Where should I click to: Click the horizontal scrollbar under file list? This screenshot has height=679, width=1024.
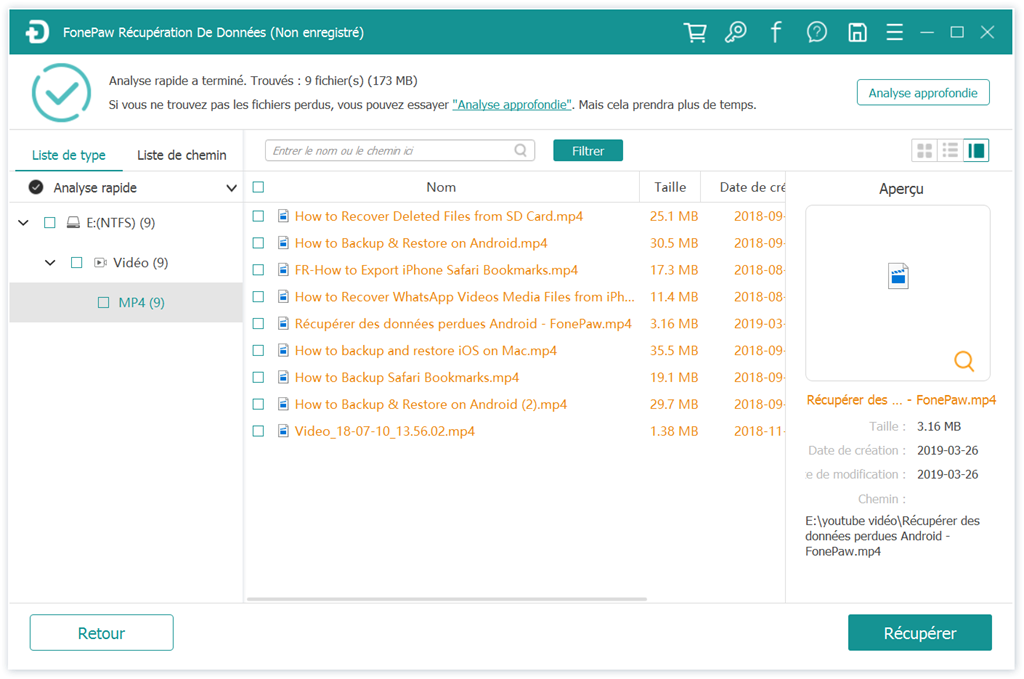[447, 599]
